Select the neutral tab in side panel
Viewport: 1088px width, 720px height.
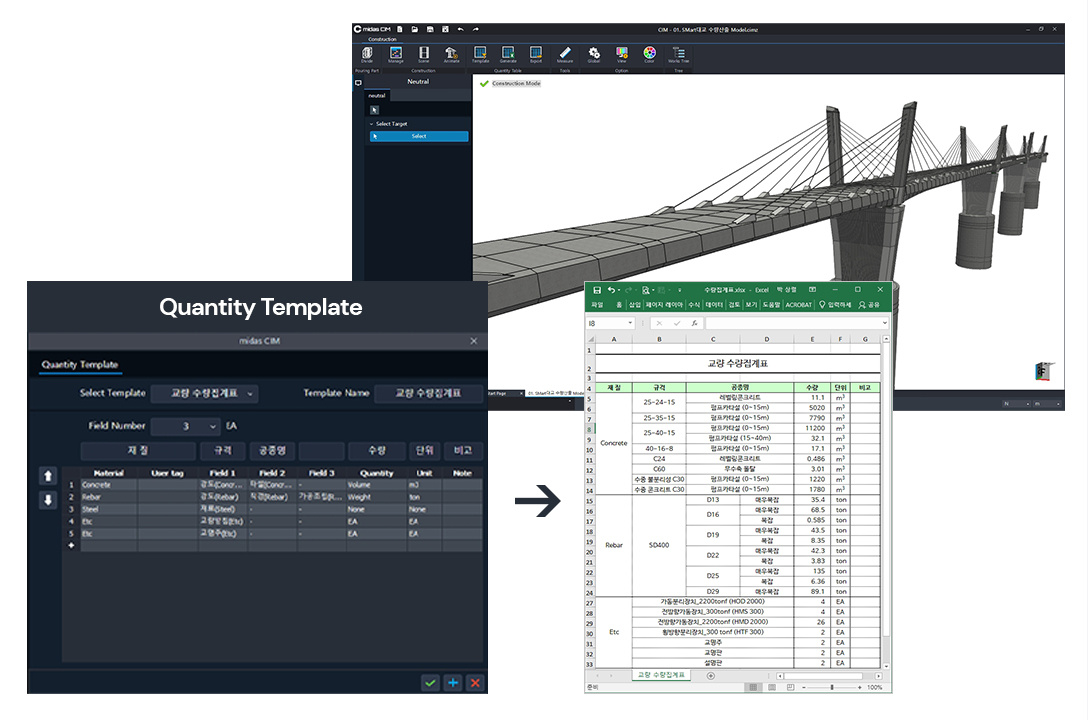(377, 96)
